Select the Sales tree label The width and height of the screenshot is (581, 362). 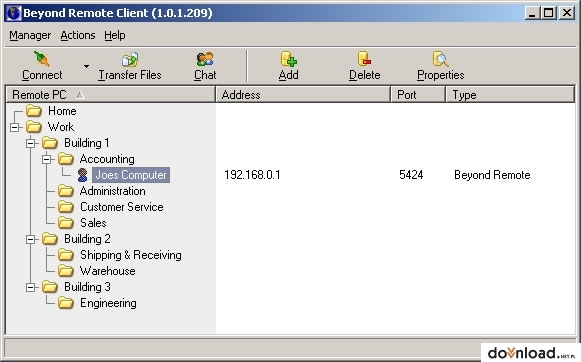(93, 223)
